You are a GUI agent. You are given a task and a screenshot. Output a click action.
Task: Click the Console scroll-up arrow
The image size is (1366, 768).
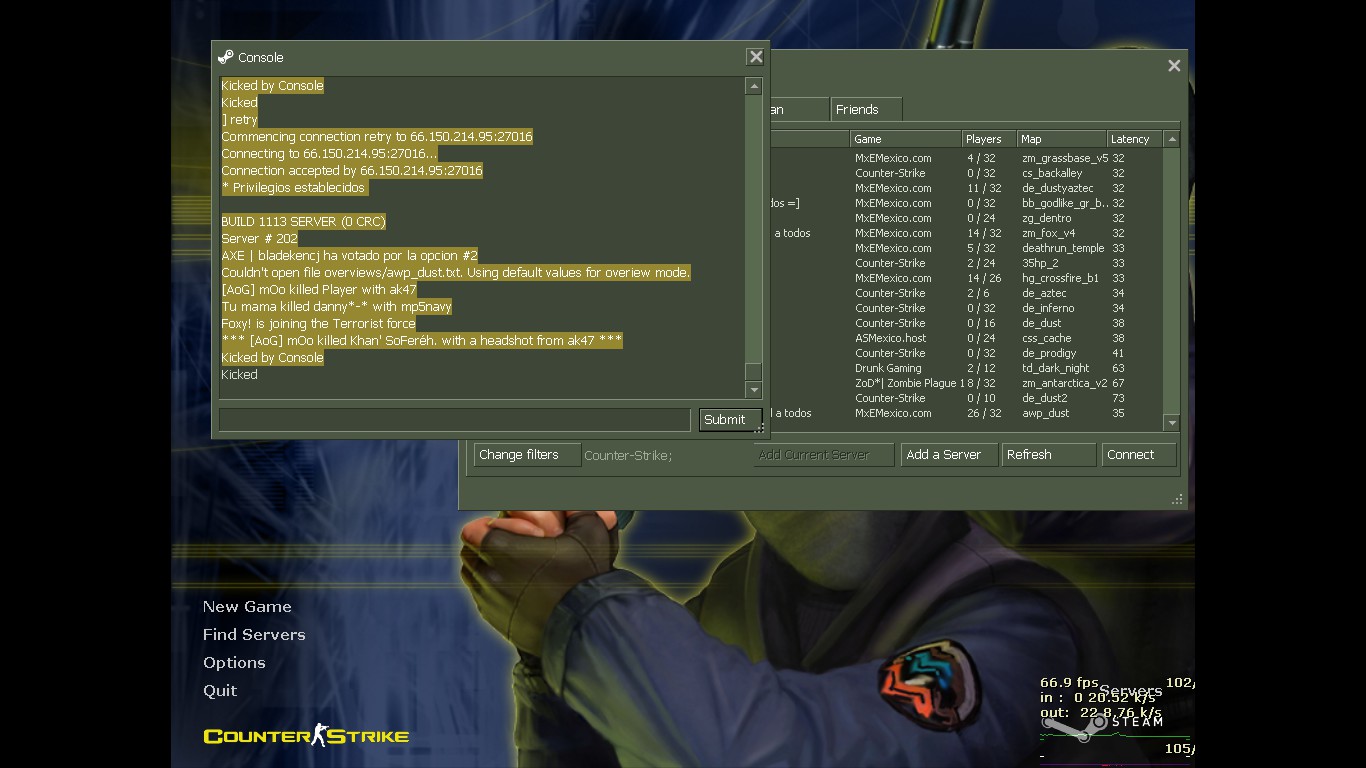754,87
